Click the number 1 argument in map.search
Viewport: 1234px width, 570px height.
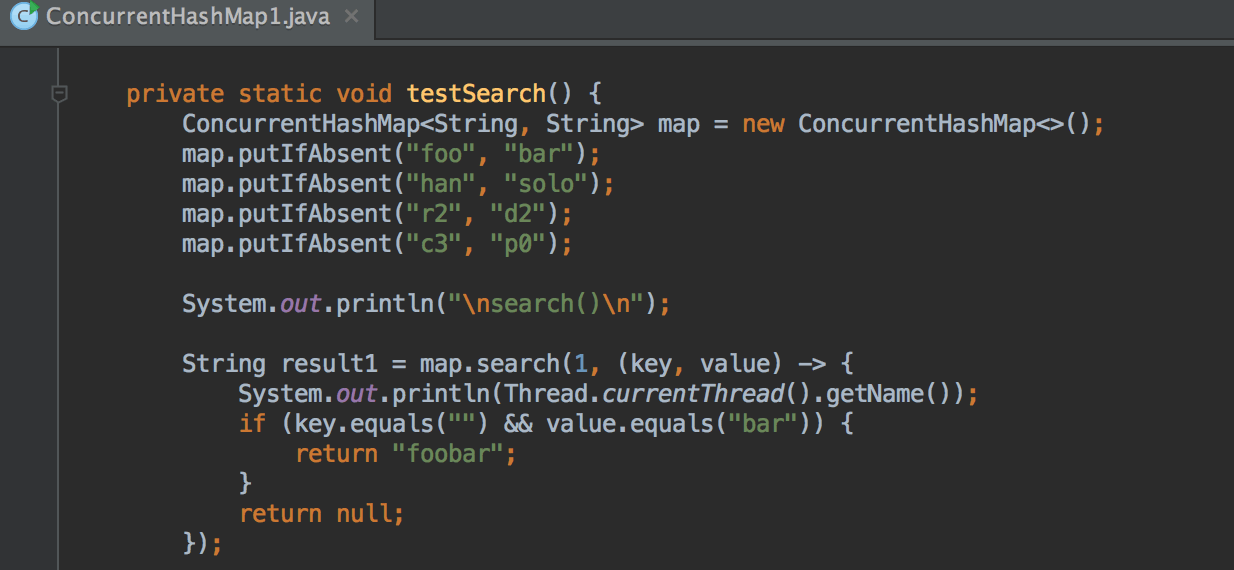point(580,364)
